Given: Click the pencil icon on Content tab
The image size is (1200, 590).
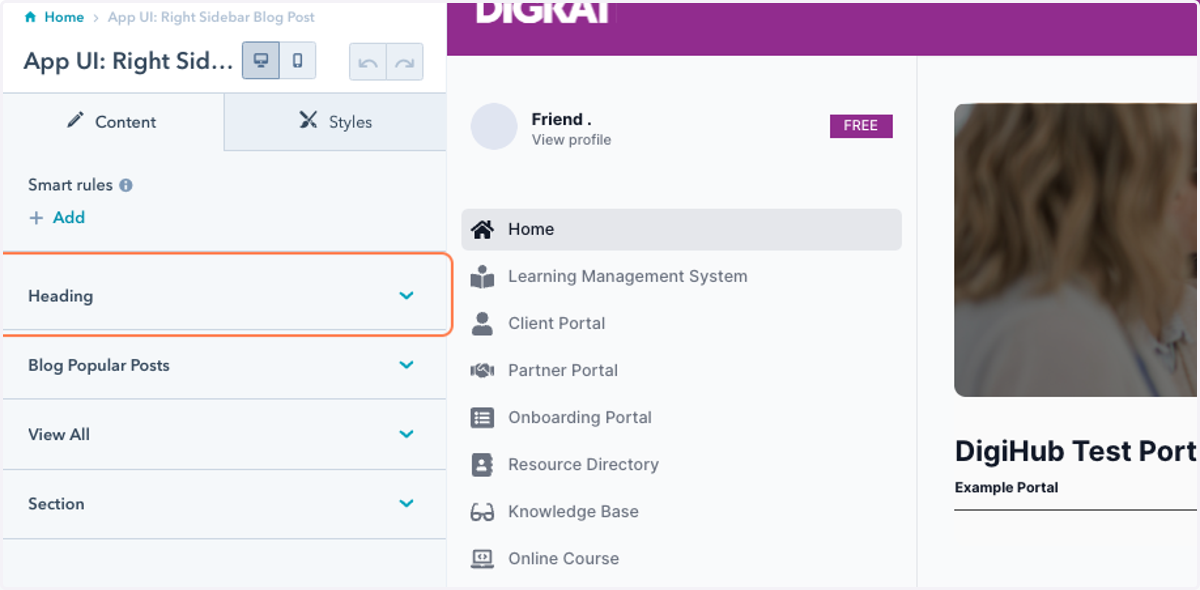Looking at the screenshot, I should (75, 120).
